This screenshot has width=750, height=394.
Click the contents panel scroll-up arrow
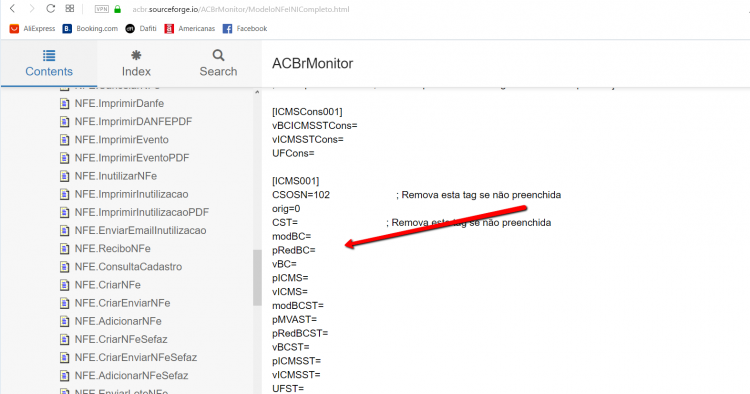coord(257,92)
